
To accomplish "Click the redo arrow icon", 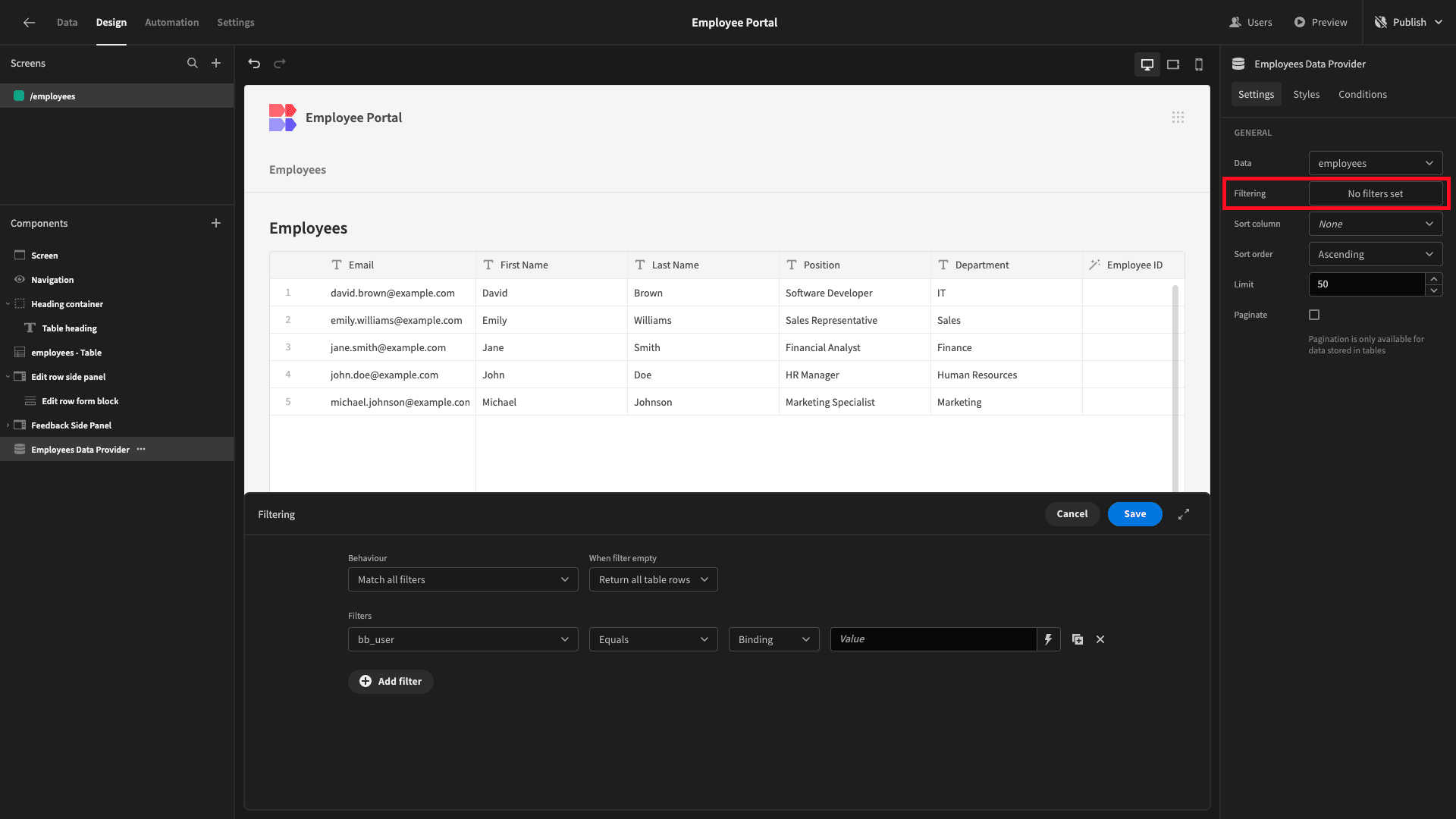I will pyautogui.click(x=280, y=63).
